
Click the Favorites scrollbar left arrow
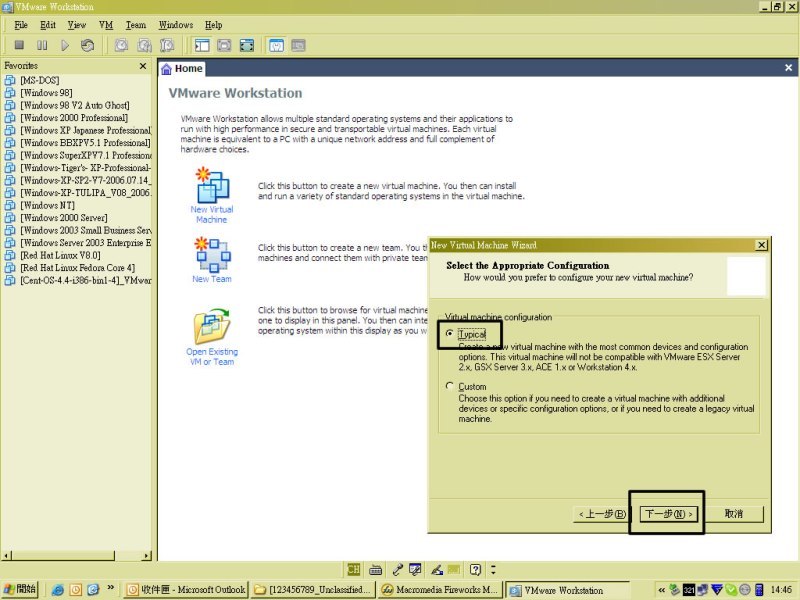(x=6, y=555)
